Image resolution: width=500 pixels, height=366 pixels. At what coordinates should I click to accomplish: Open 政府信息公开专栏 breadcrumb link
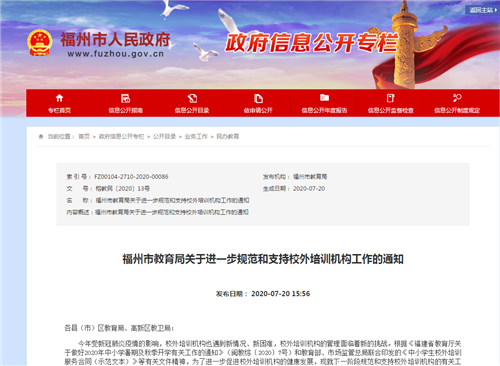pos(121,136)
